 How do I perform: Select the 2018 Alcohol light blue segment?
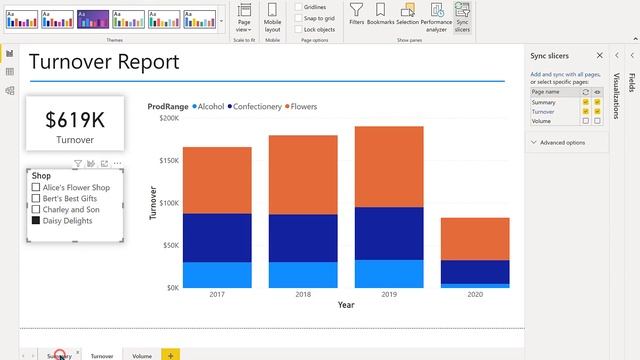pos(303,275)
